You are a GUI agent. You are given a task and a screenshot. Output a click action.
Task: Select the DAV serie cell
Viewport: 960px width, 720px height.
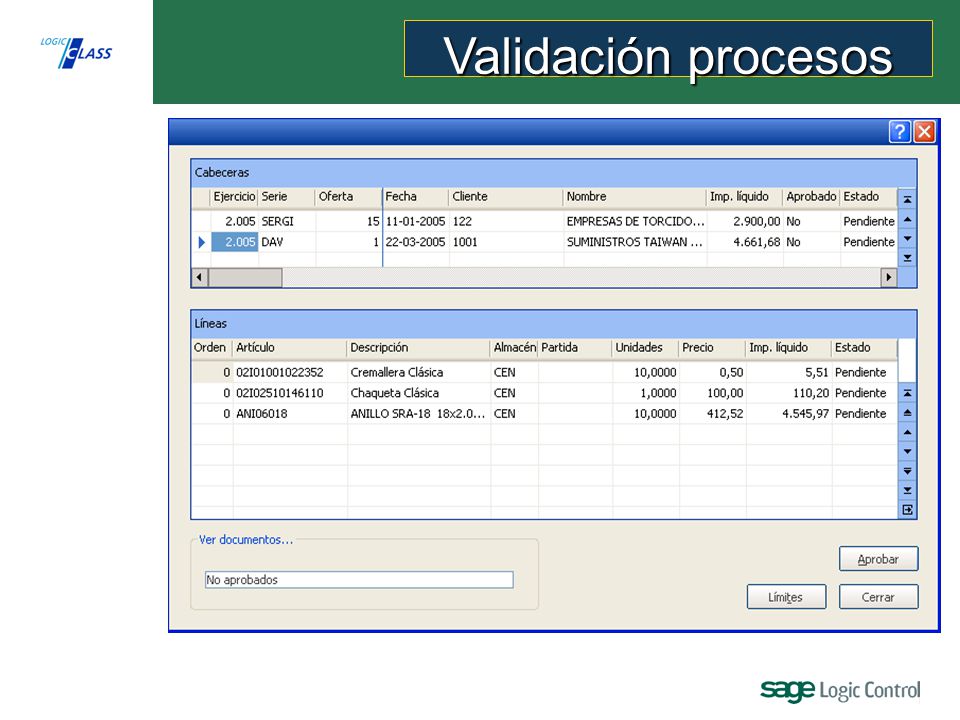pos(287,242)
